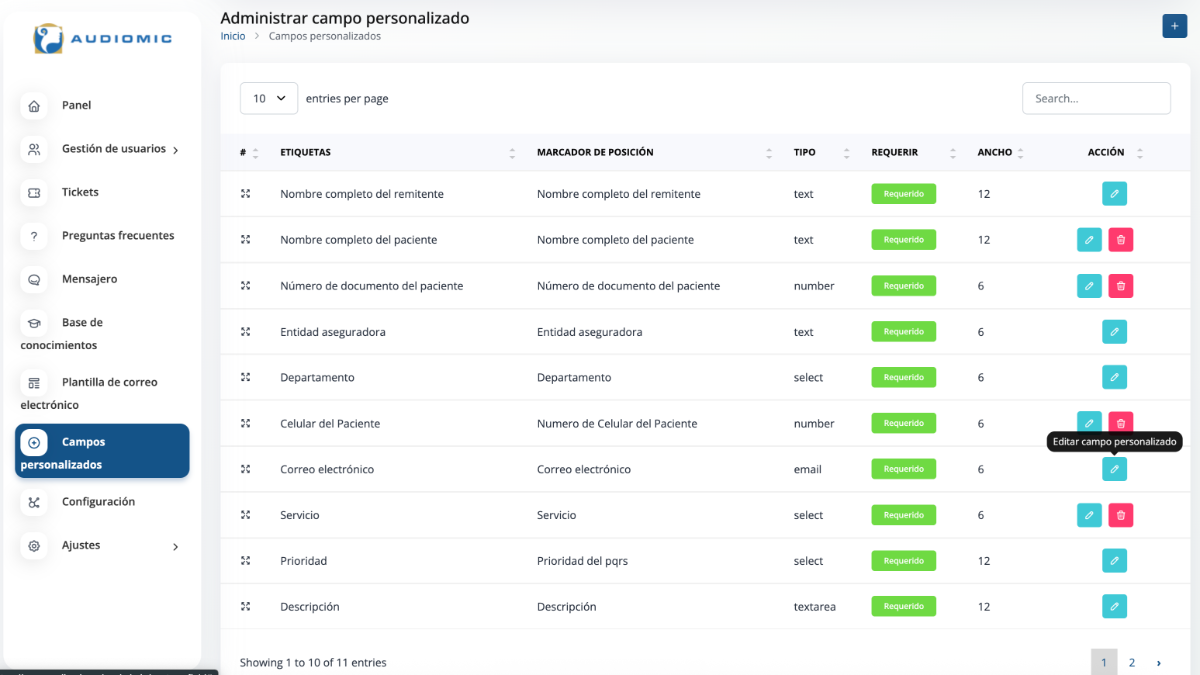Click the Inicio breadcrumb link
The image size is (1200, 675).
coord(232,36)
